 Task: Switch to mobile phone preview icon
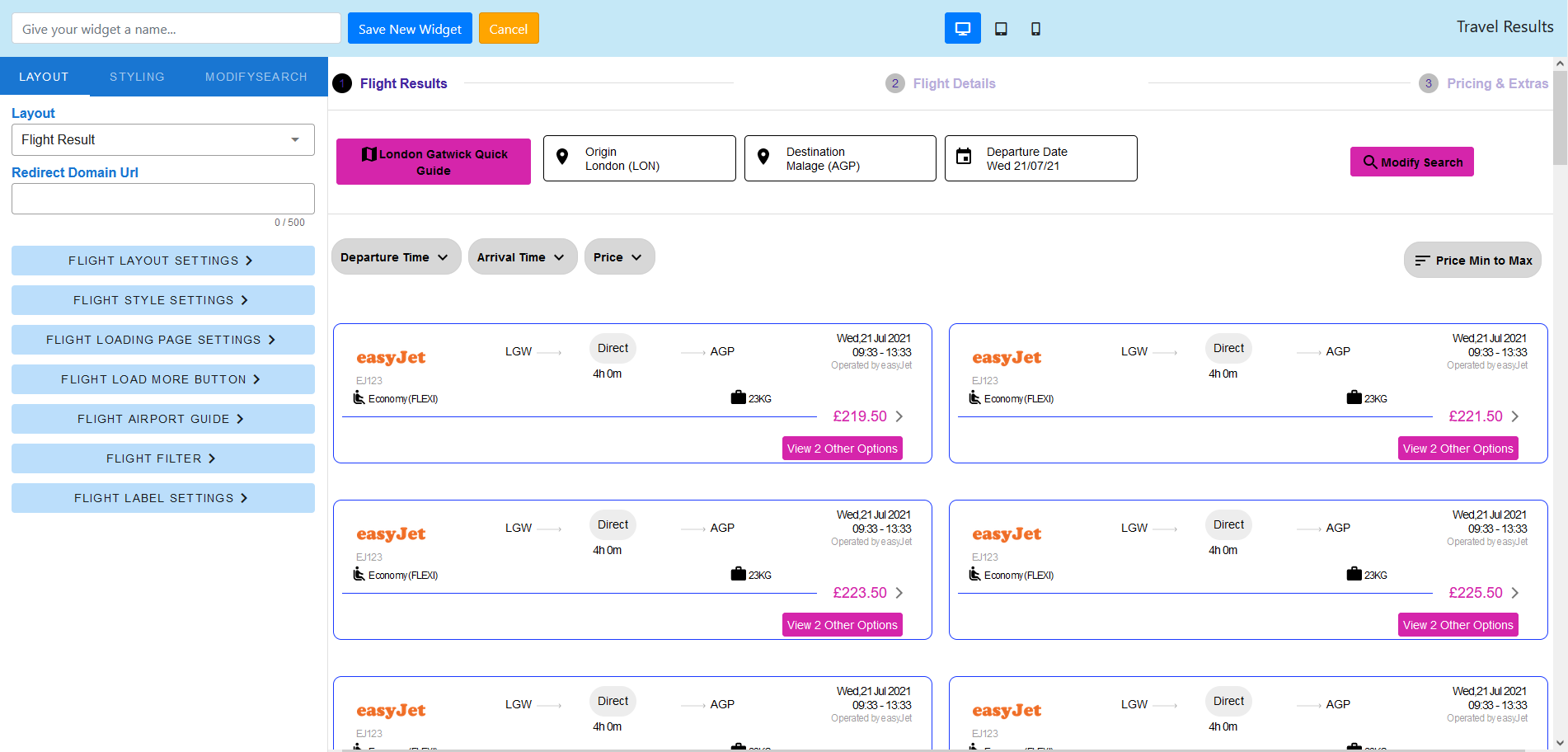click(x=1036, y=29)
